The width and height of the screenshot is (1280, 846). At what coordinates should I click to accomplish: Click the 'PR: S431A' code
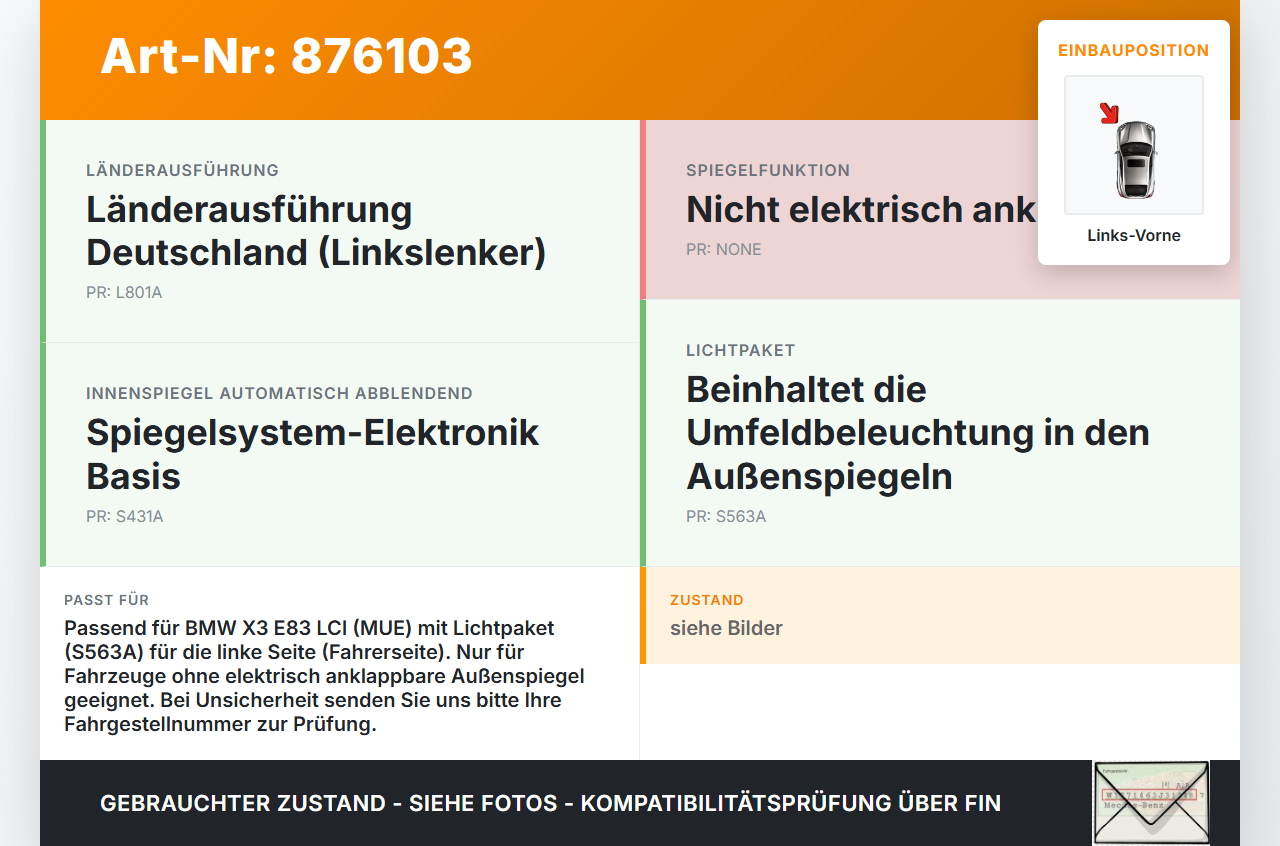[x=125, y=517]
